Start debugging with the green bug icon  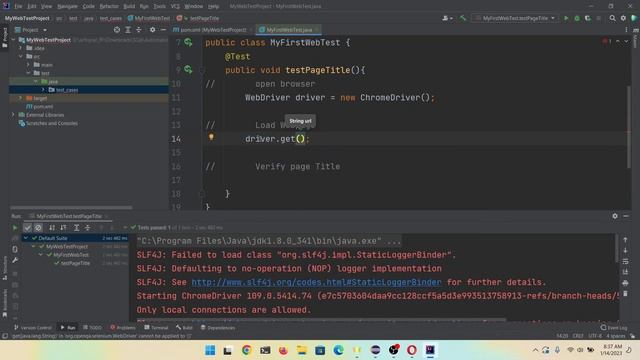[577, 18]
